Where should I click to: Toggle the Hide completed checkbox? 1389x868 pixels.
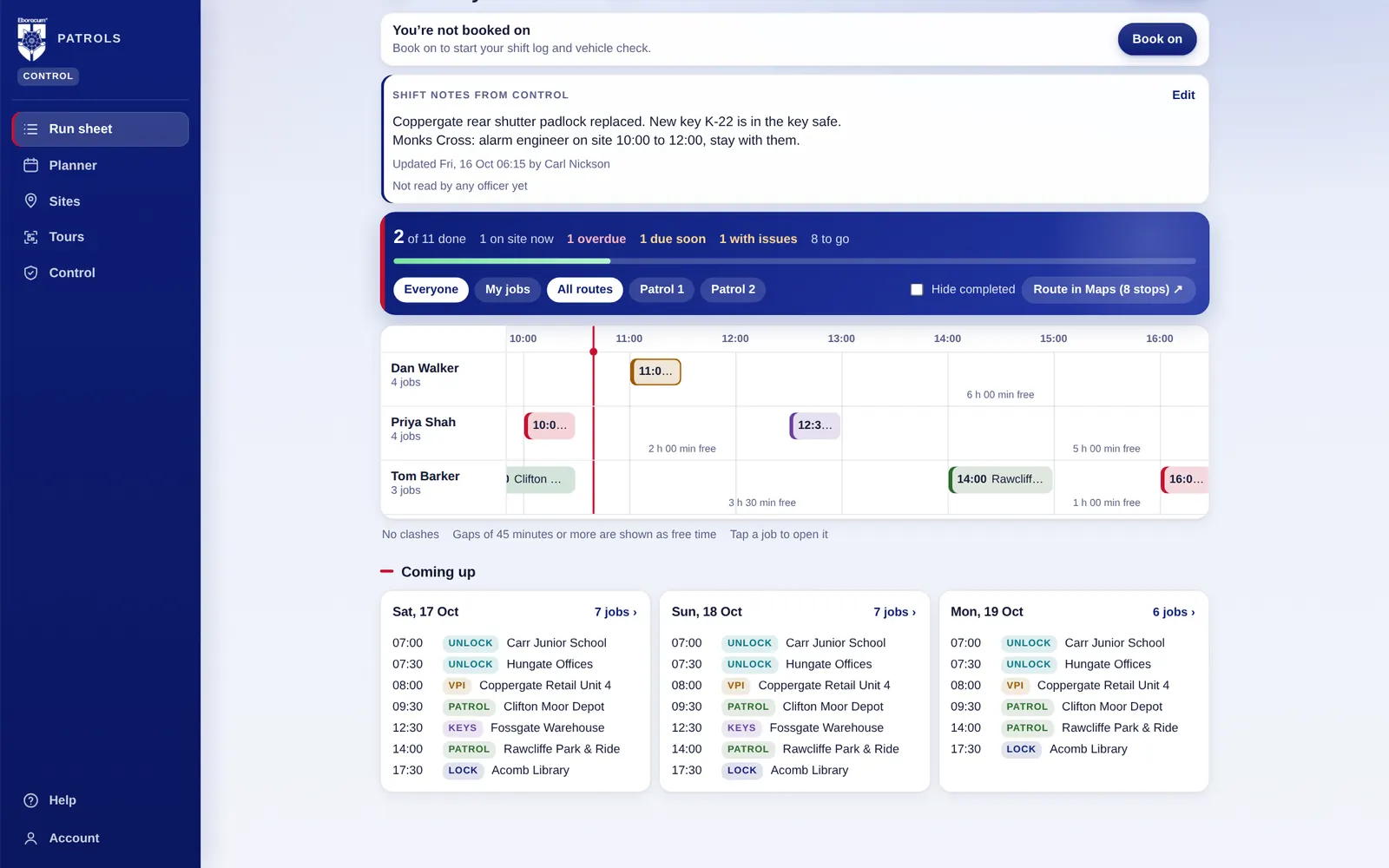tap(917, 289)
